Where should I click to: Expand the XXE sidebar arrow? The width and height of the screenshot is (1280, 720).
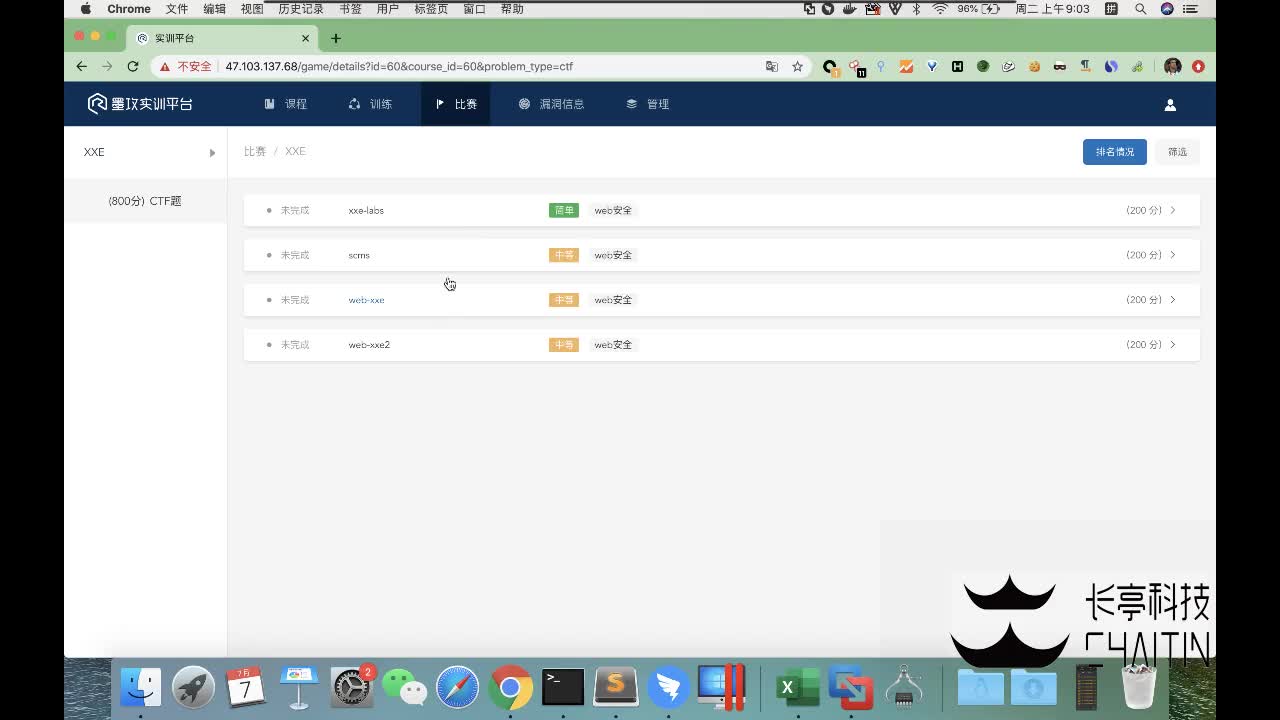coord(212,153)
